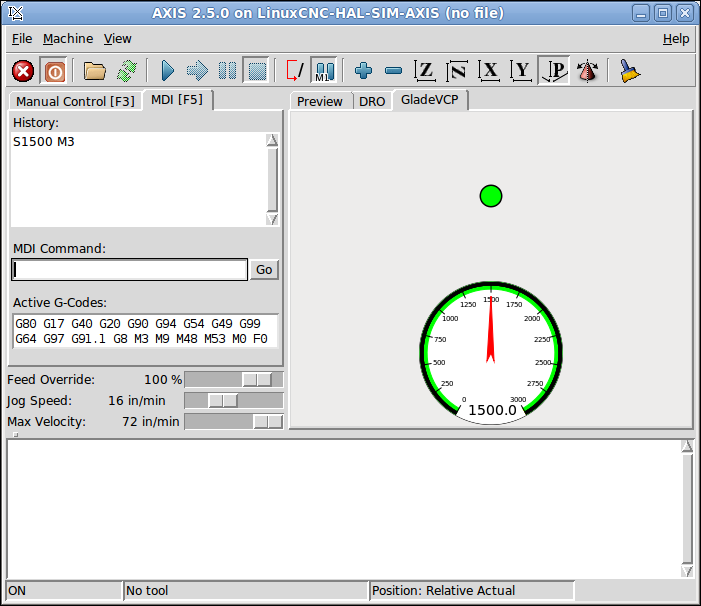Click the No tool status entry
This screenshot has width=701, height=606.
click(246, 590)
